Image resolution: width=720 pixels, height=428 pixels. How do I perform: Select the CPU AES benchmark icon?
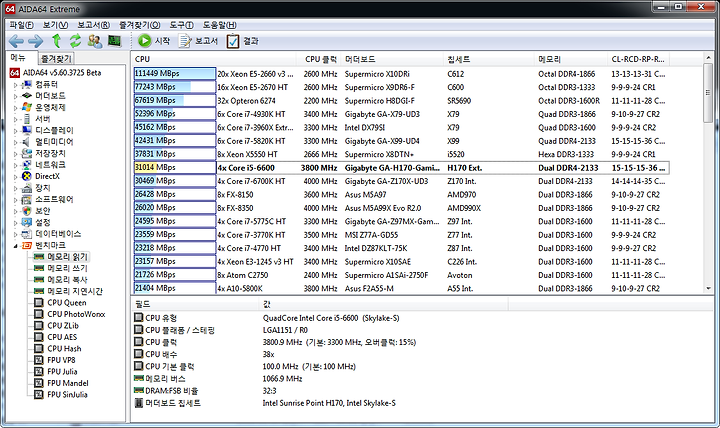pos(39,337)
